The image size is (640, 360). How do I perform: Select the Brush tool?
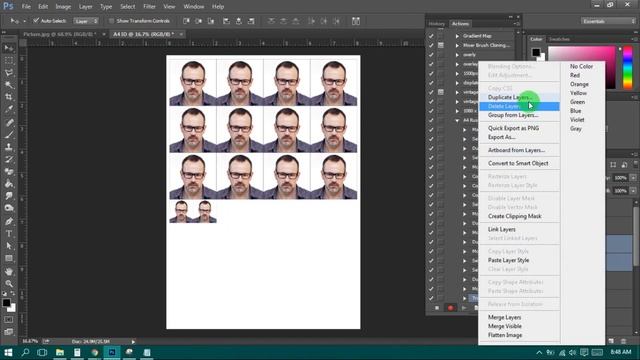tap(9, 135)
